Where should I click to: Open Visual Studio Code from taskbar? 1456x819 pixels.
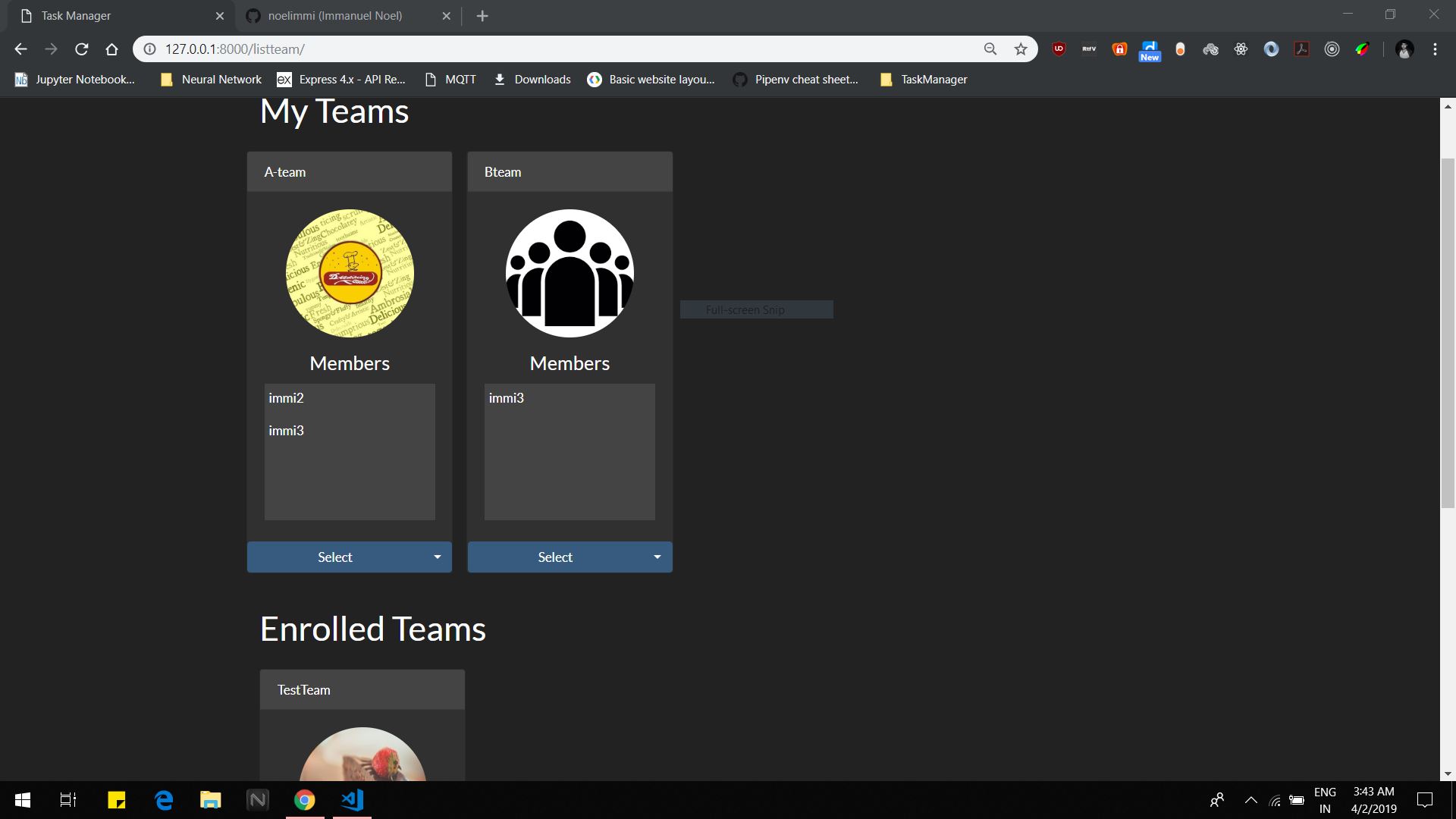(353, 800)
